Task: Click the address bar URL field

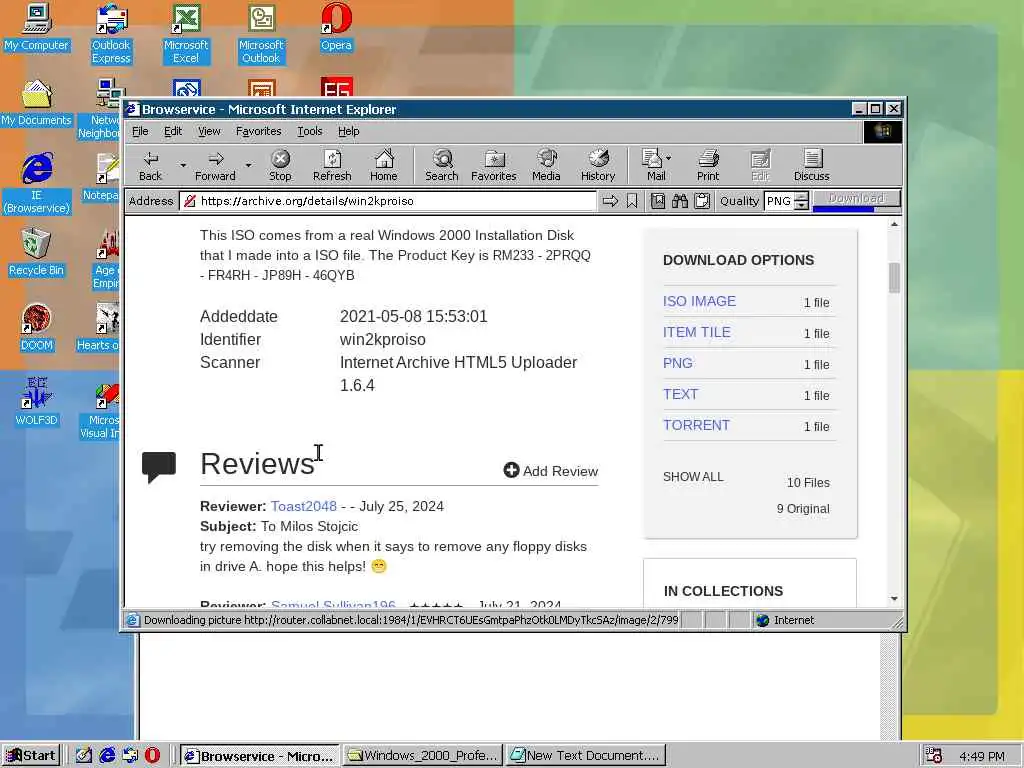Action: click(x=389, y=201)
